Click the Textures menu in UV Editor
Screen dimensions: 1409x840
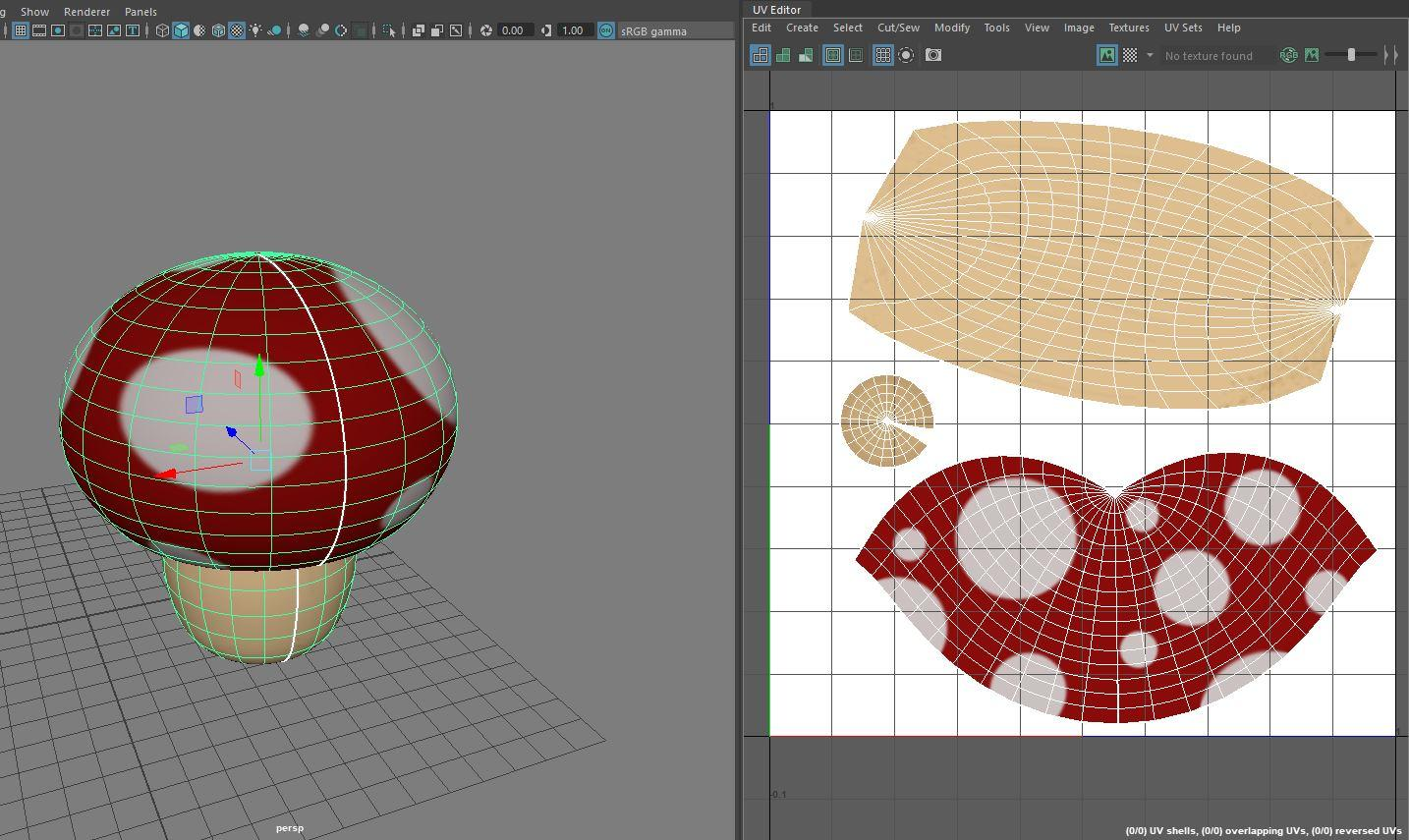1128,28
